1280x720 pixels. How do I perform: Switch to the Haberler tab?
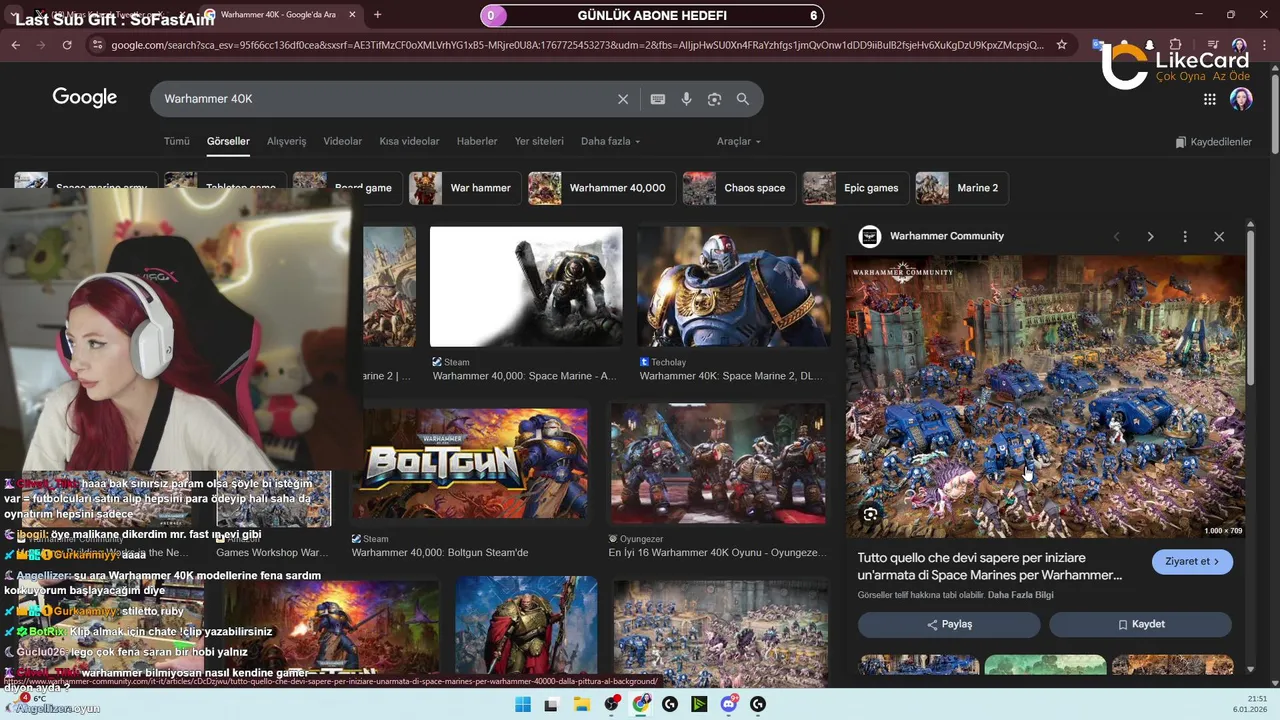(x=477, y=141)
